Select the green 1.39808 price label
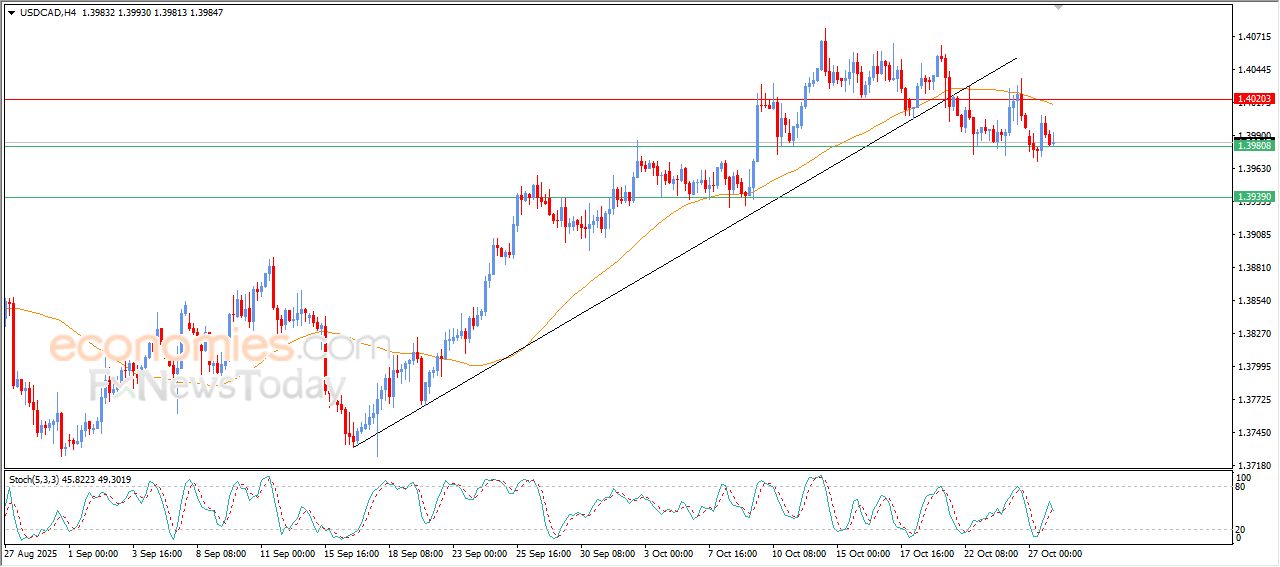Viewport: 1280px width, 567px height. pos(1253,146)
